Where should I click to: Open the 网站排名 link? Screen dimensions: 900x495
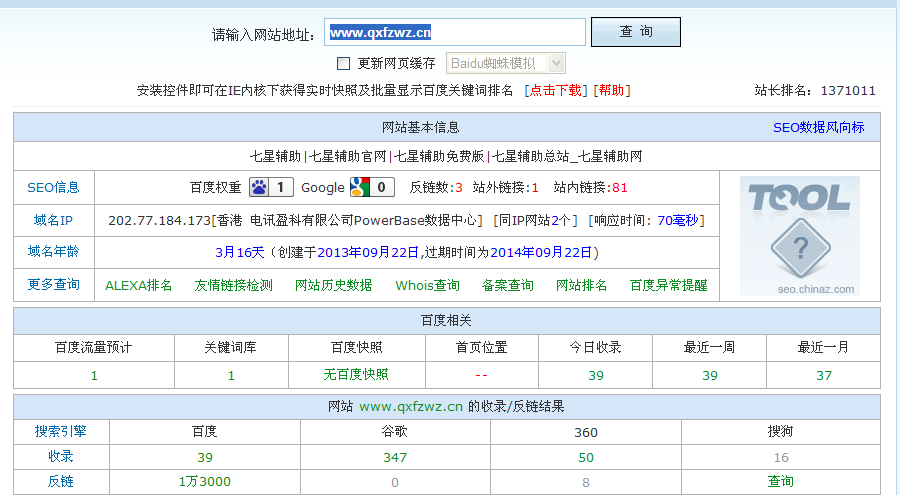(581, 285)
